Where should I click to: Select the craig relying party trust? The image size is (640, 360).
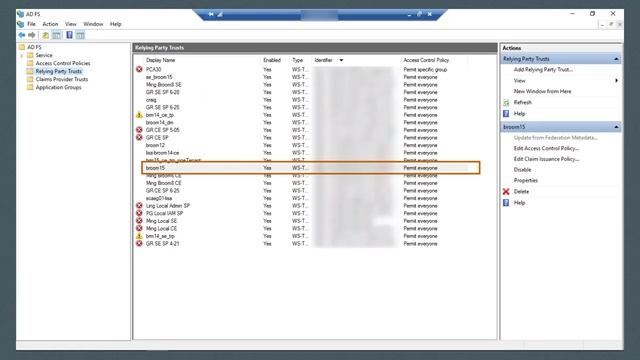(x=151, y=100)
